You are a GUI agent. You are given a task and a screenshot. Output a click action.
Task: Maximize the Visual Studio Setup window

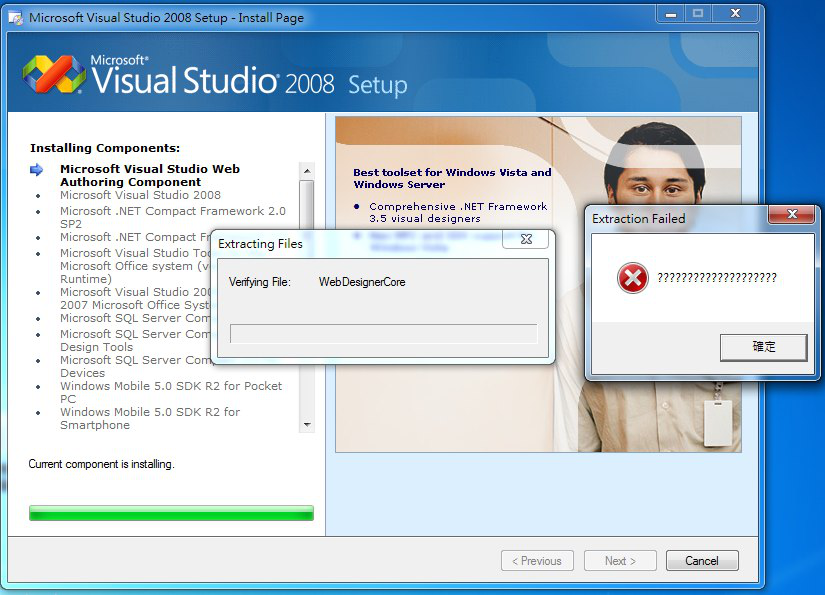click(698, 14)
